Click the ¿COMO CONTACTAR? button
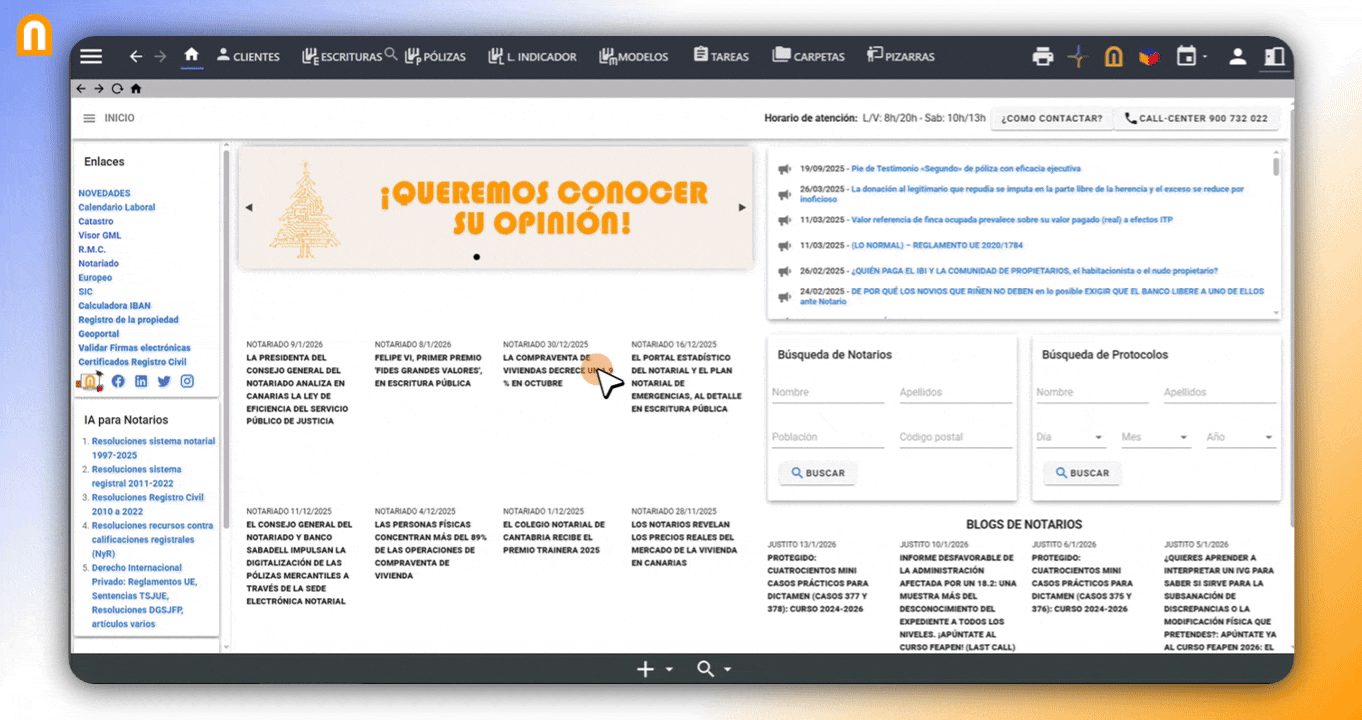Viewport: 1362px width, 720px height. click(x=1051, y=118)
